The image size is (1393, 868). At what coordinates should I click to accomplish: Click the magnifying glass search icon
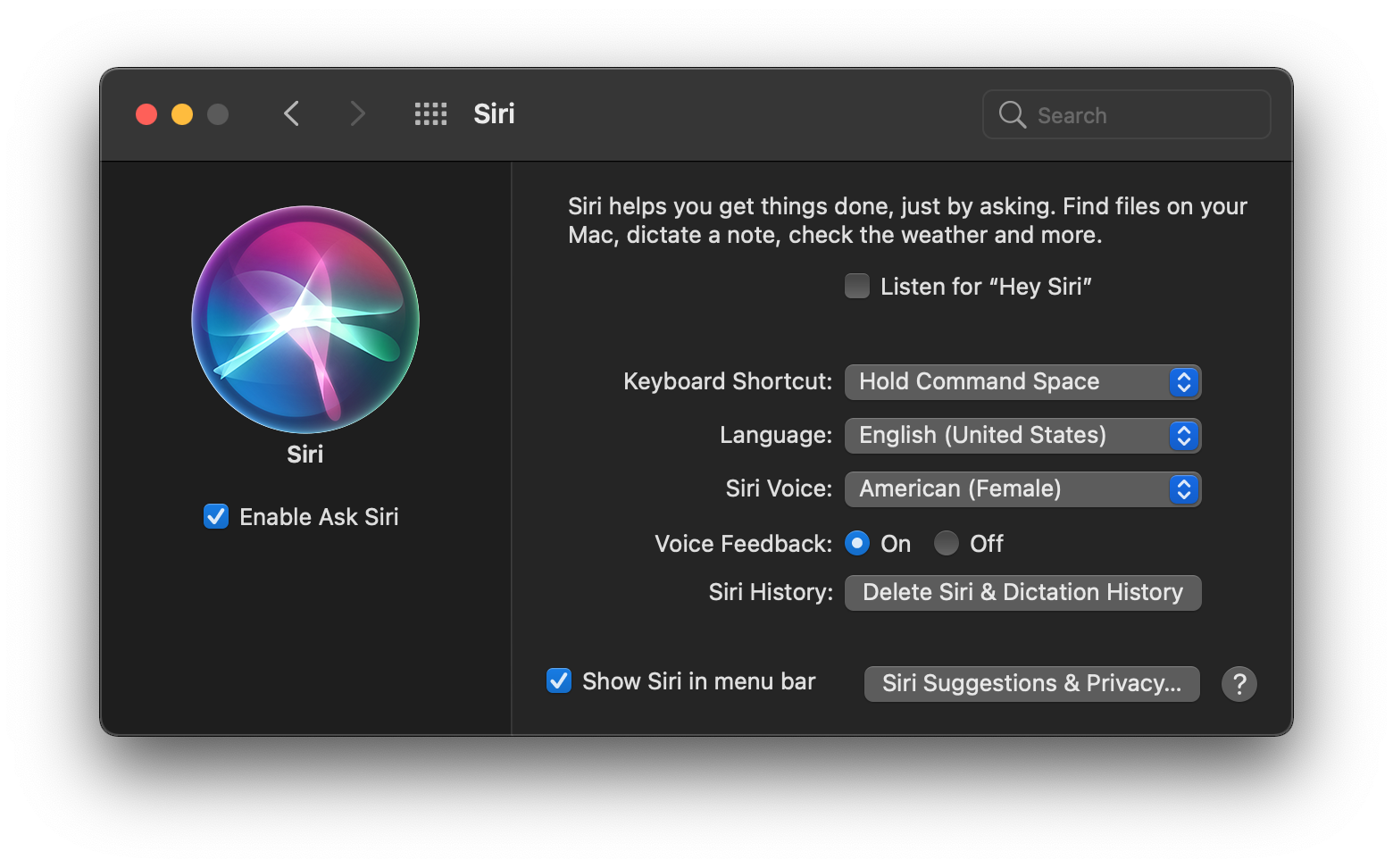coord(1012,115)
